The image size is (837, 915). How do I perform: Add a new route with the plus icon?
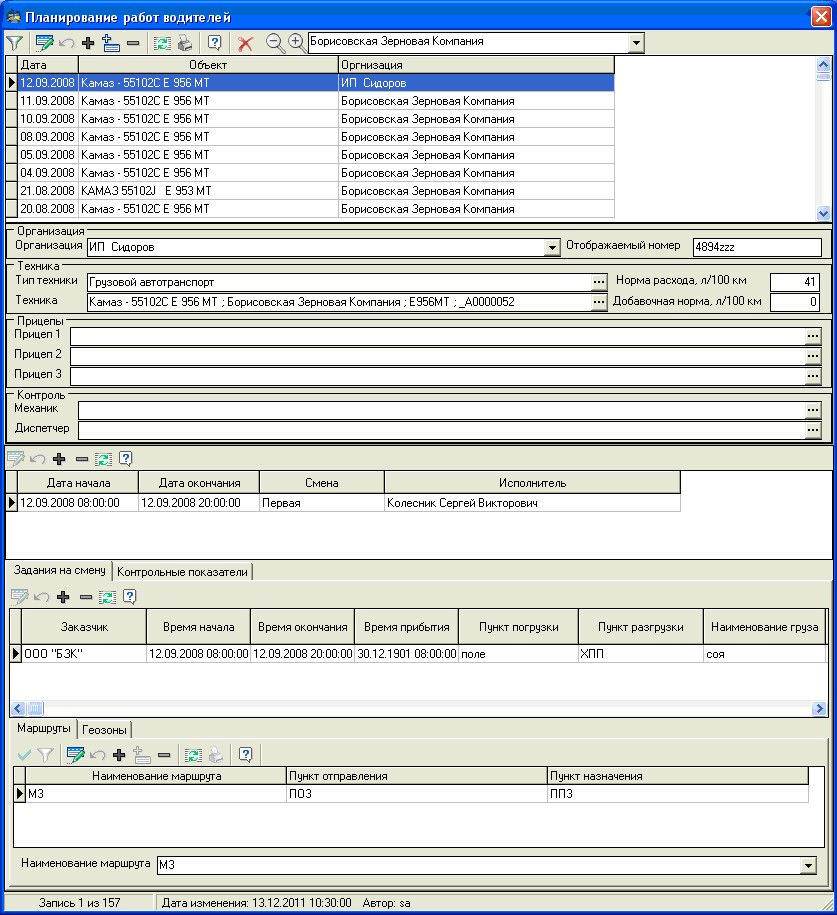tap(119, 755)
